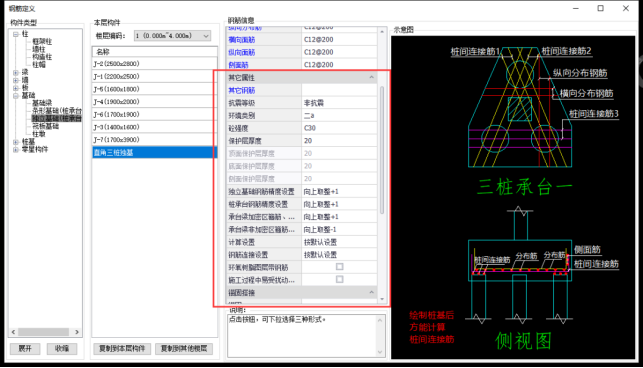Click the tree panel horizontal scrollbar right arrow
Viewport: 643px width, 368px height.
[77, 332]
